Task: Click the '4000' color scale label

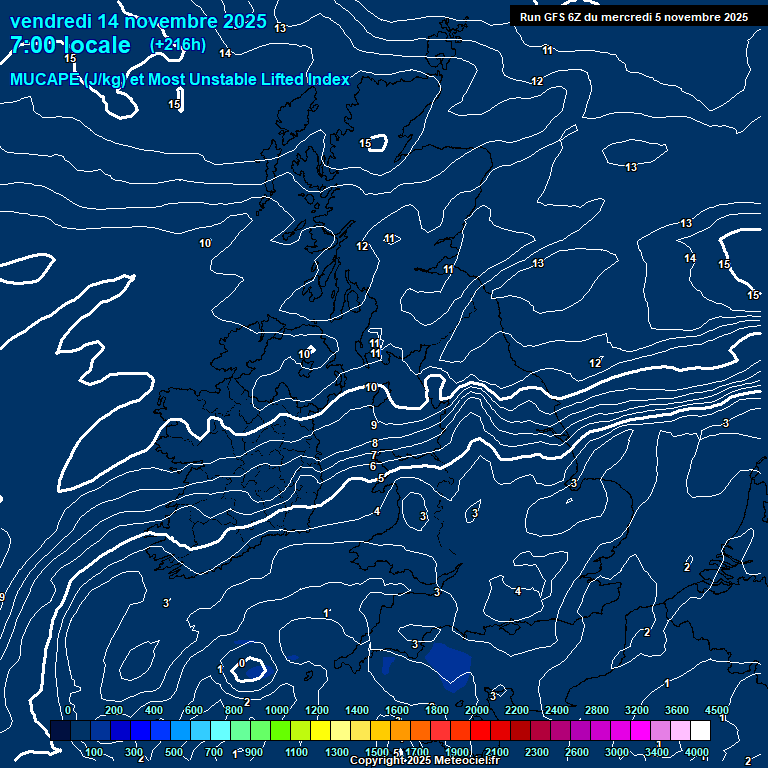Action: (x=697, y=752)
